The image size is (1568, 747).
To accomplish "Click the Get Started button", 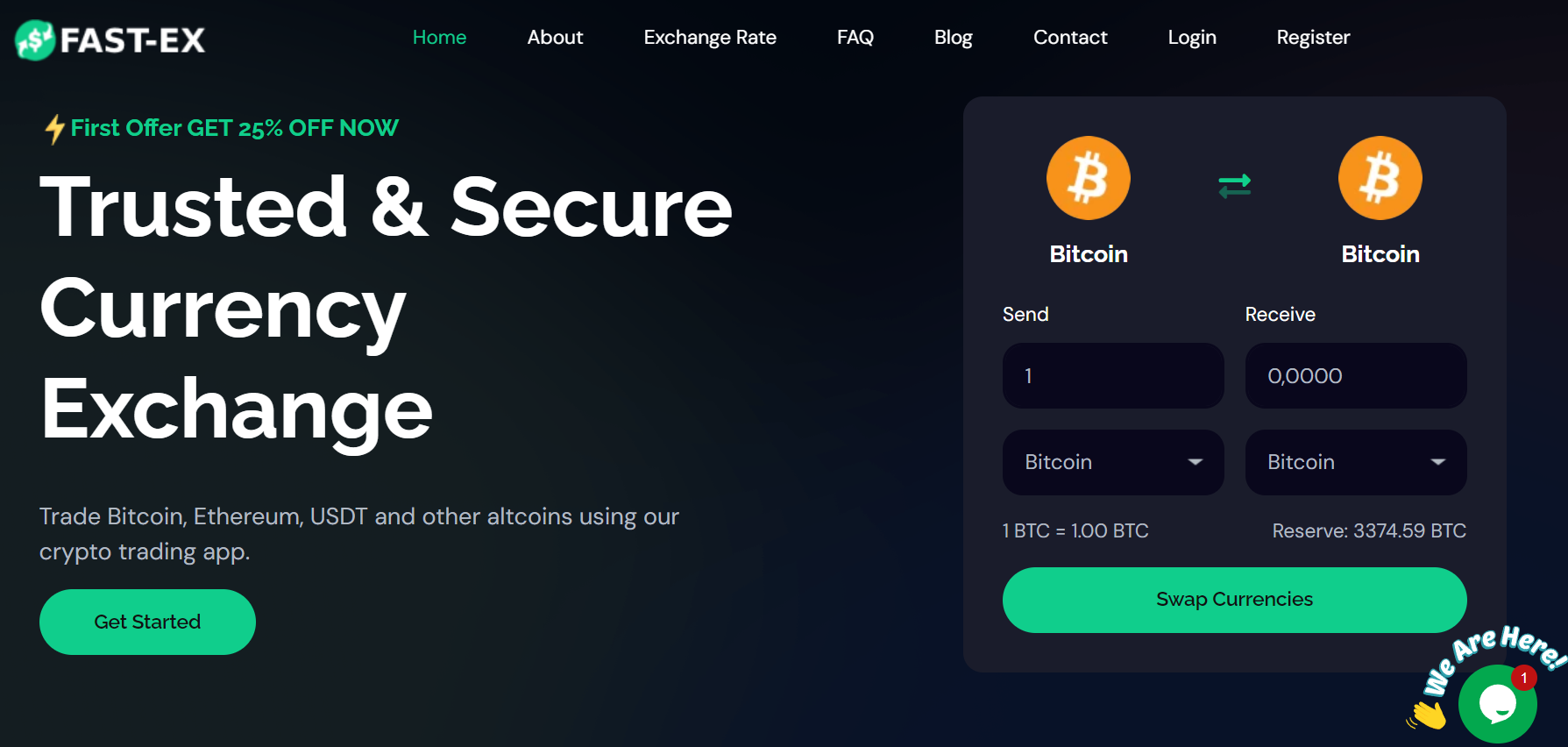I will coord(147,622).
